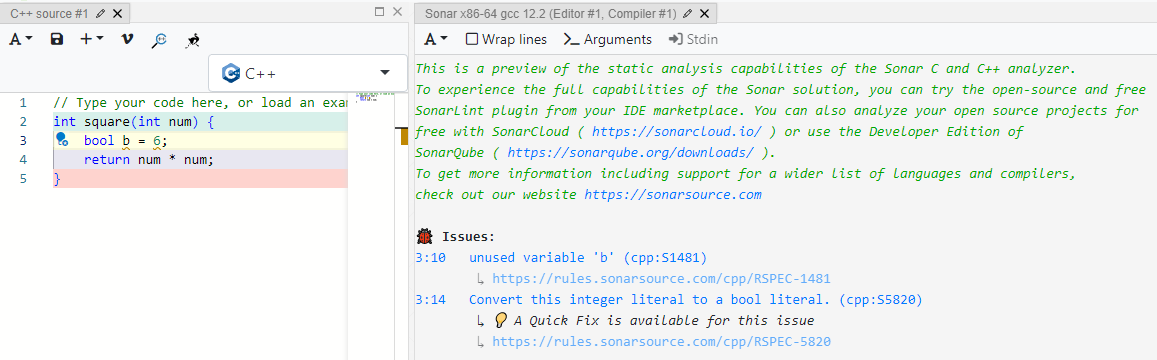Open the sonarsource.com website link
The width and height of the screenshot is (1157, 360).
pos(673,195)
